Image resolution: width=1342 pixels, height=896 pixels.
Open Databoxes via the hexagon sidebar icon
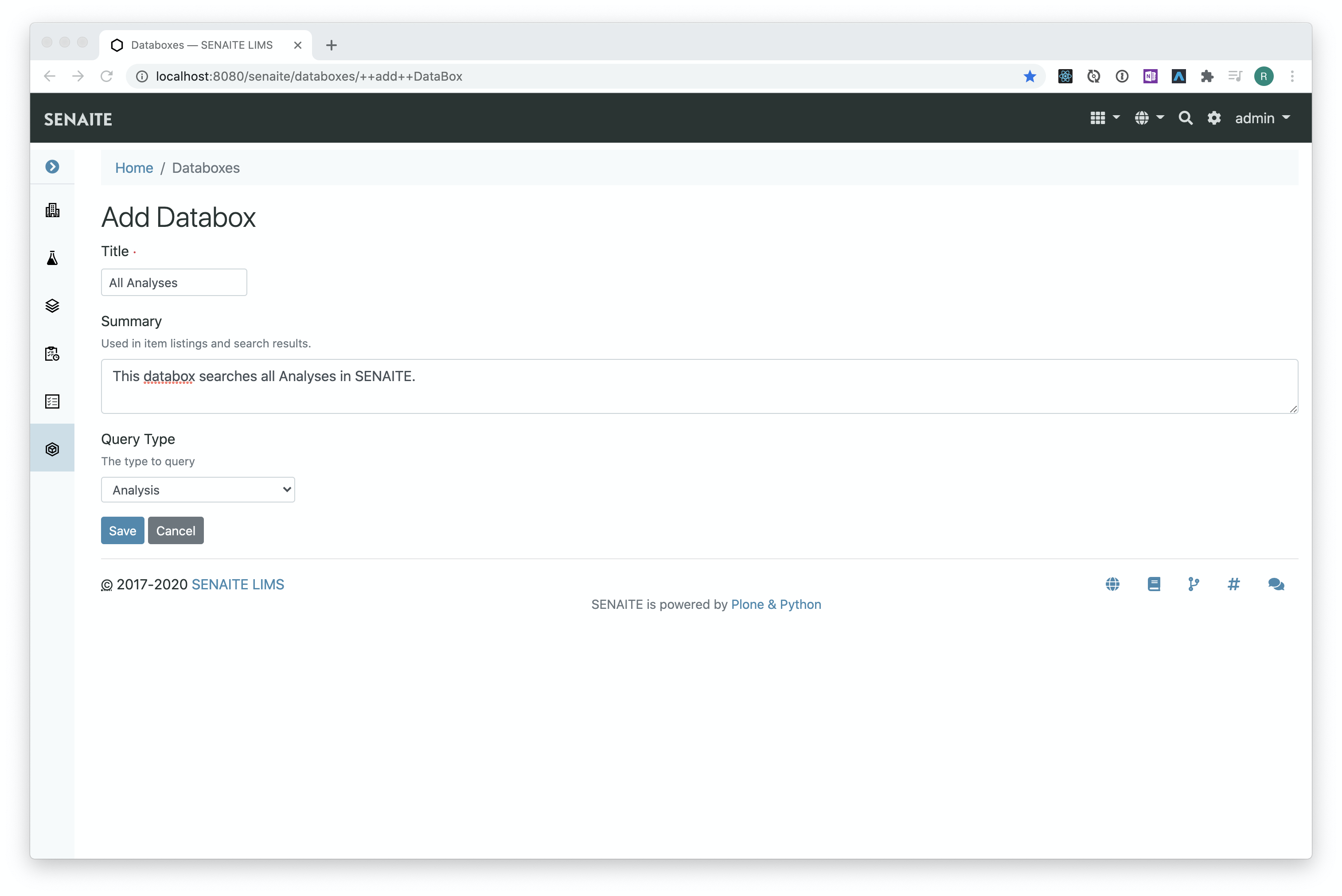[52, 449]
